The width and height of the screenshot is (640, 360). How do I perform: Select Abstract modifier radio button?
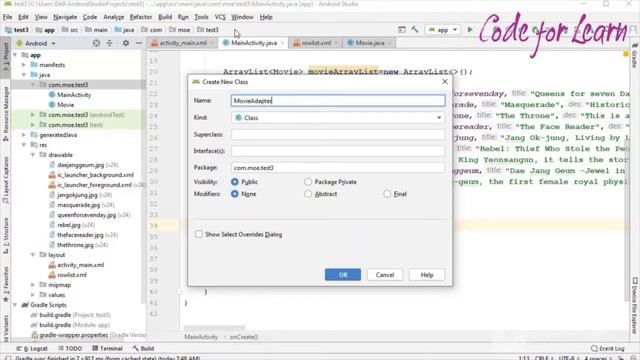click(308, 194)
